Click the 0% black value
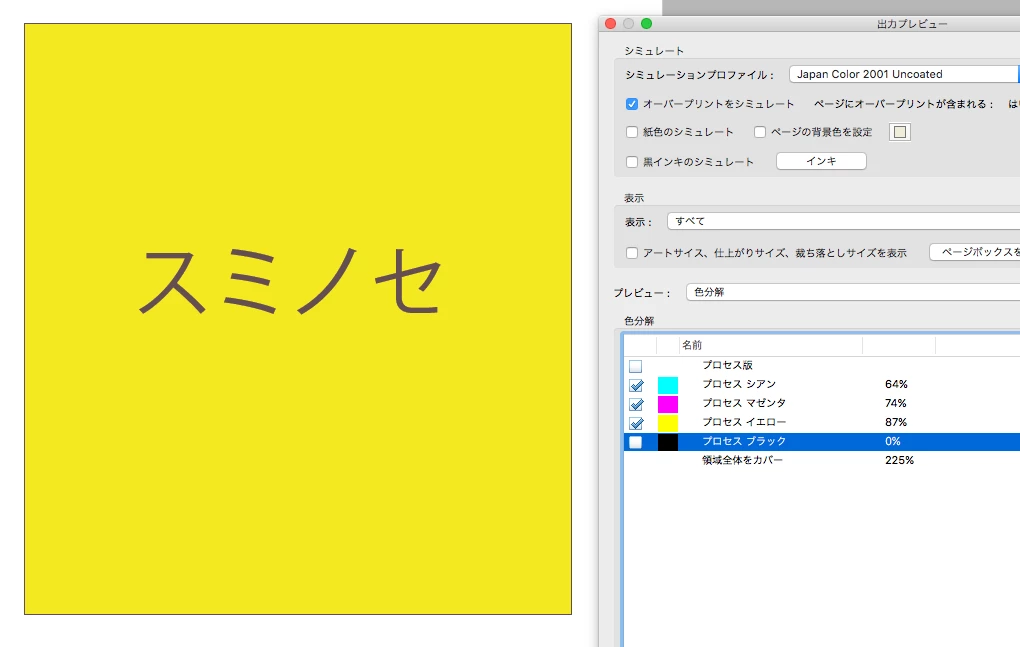The width and height of the screenshot is (1020, 647). [892, 442]
